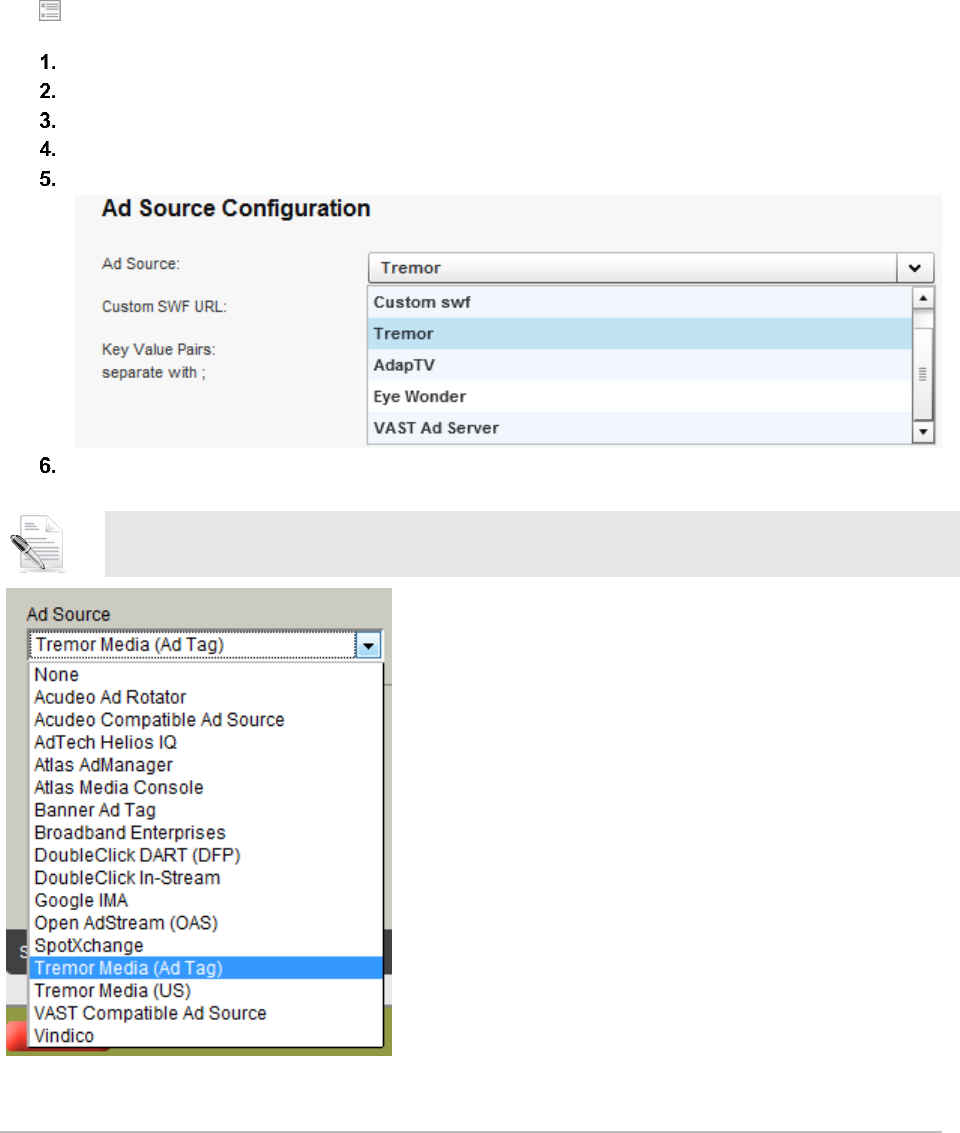Click the list scrollbar thumb
This screenshot has height=1133, width=960.
click(x=923, y=374)
